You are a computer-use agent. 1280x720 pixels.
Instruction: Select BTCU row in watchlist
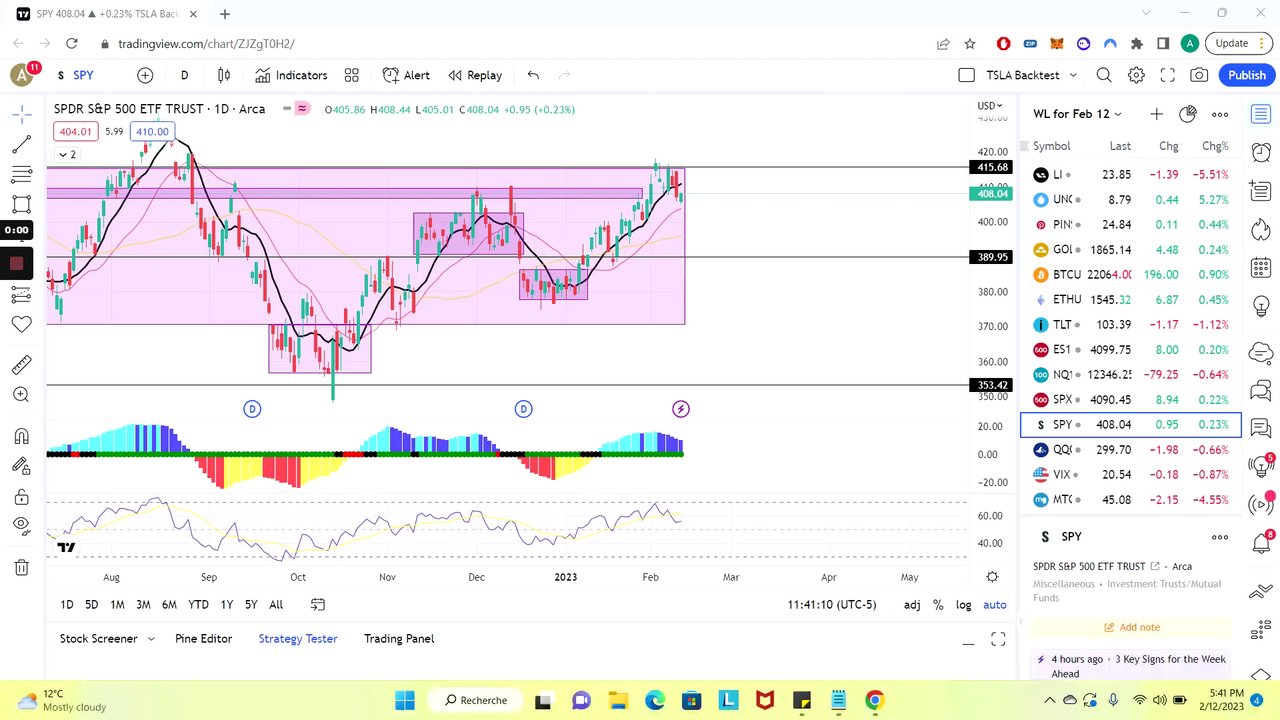[1131, 274]
